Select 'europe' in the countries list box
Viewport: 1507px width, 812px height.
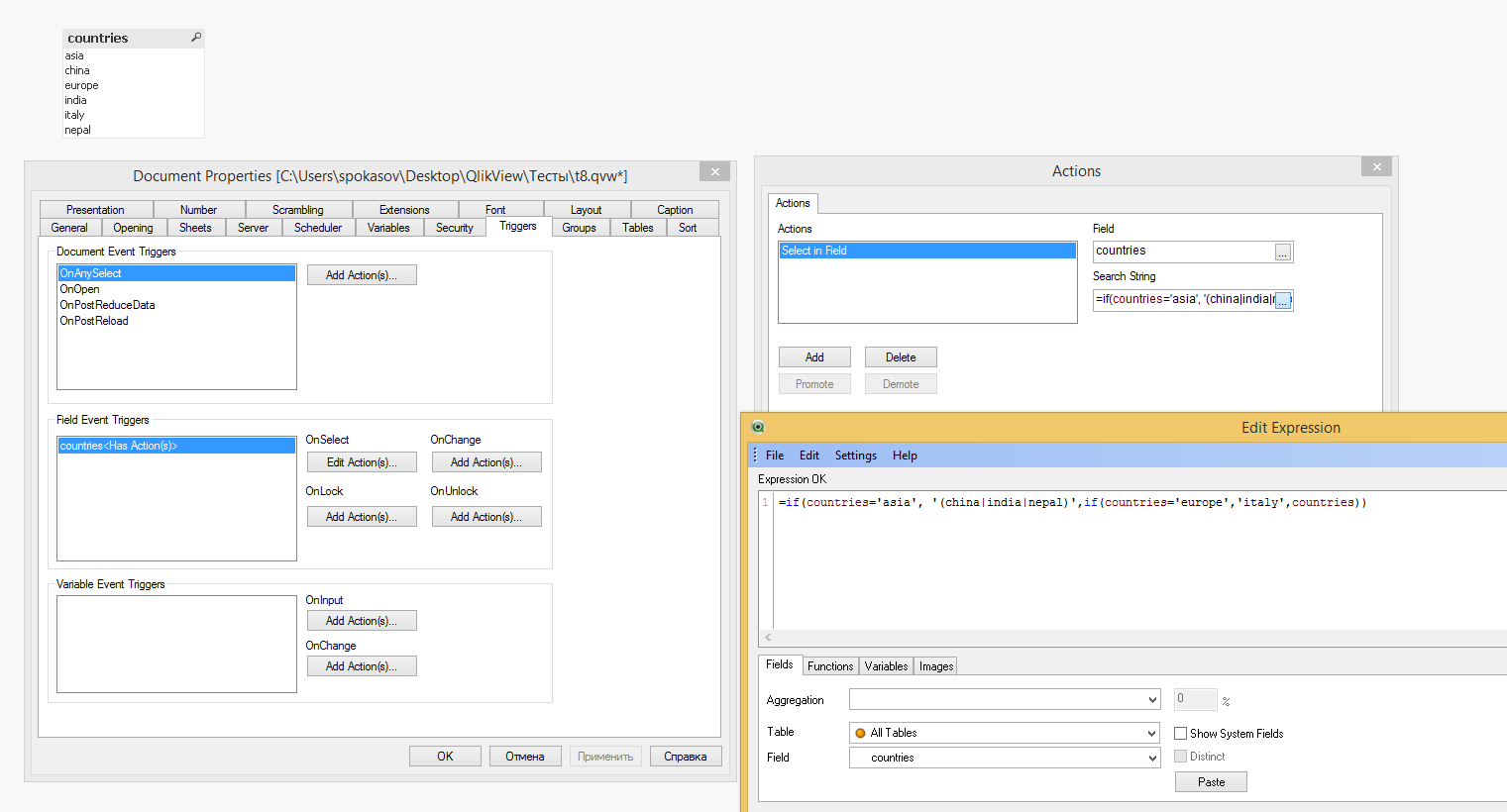[82, 85]
